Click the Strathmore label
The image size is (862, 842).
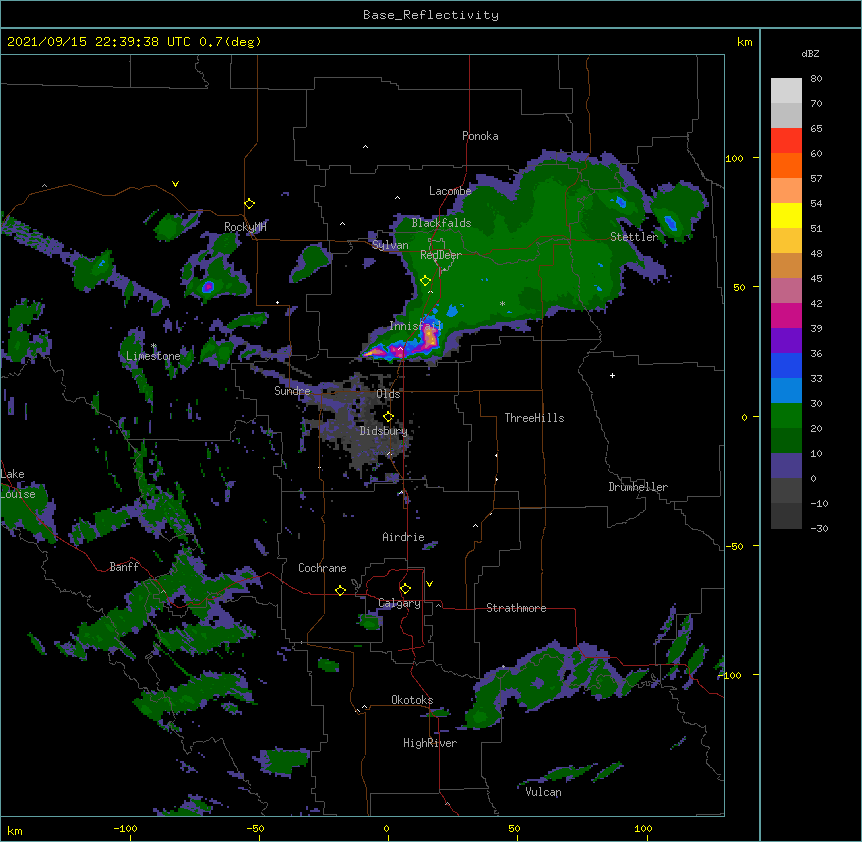click(516, 608)
